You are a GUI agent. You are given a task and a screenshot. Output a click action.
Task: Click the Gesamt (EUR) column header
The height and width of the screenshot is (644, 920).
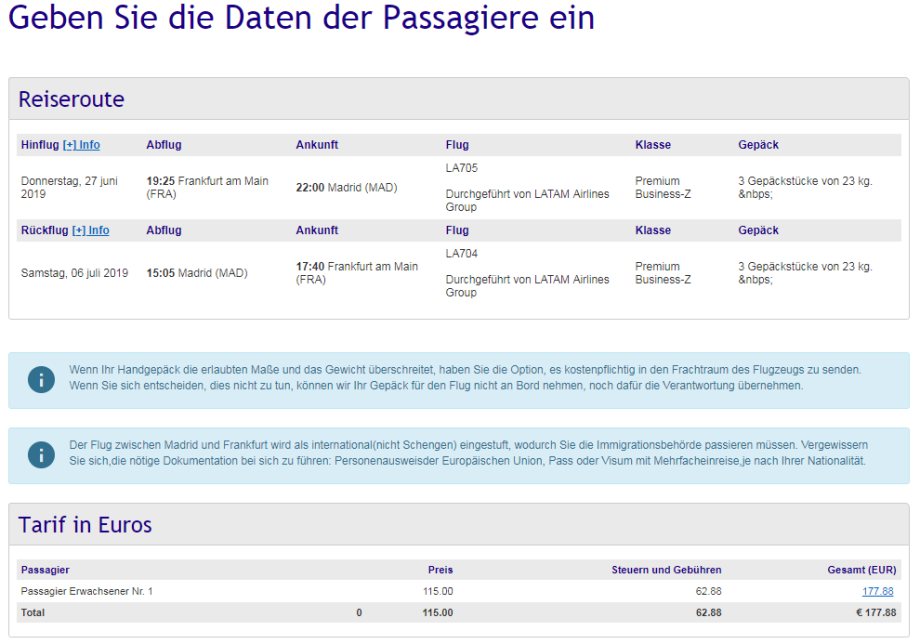pos(861,570)
